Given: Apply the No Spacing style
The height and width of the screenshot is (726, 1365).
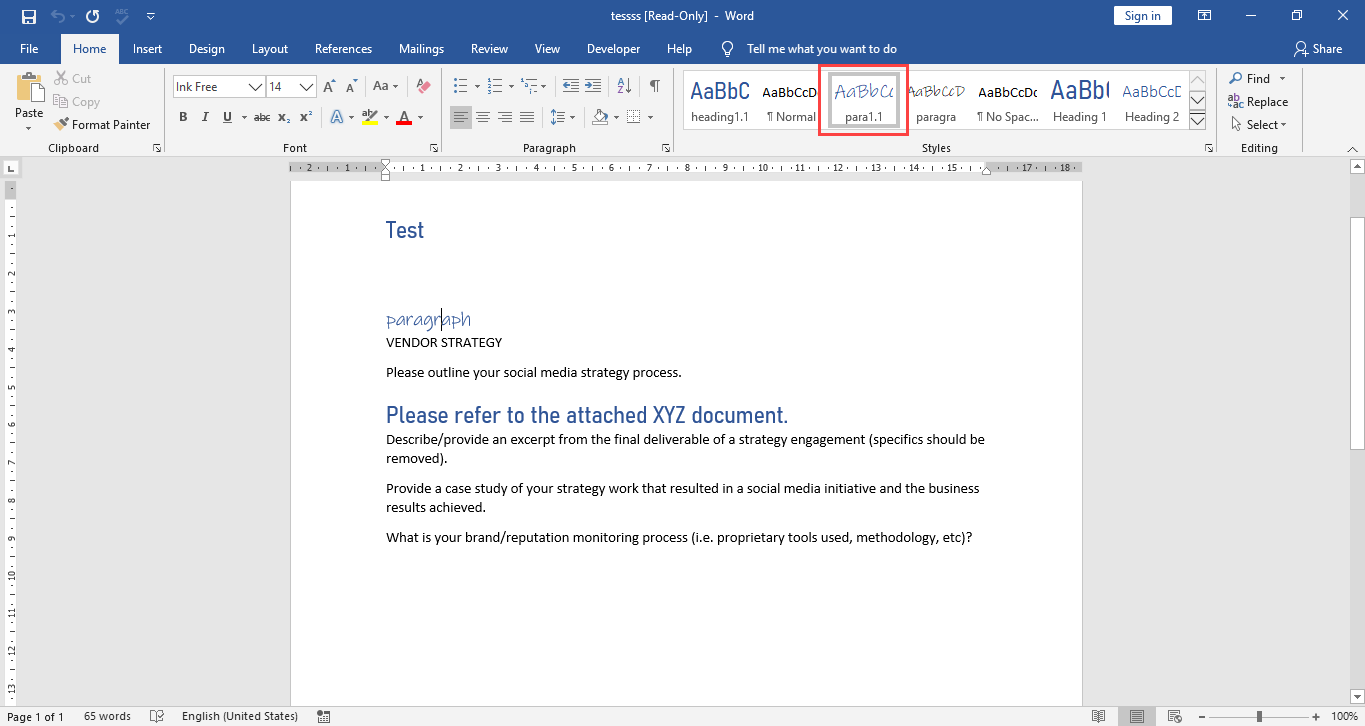Looking at the screenshot, I should [1007, 101].
